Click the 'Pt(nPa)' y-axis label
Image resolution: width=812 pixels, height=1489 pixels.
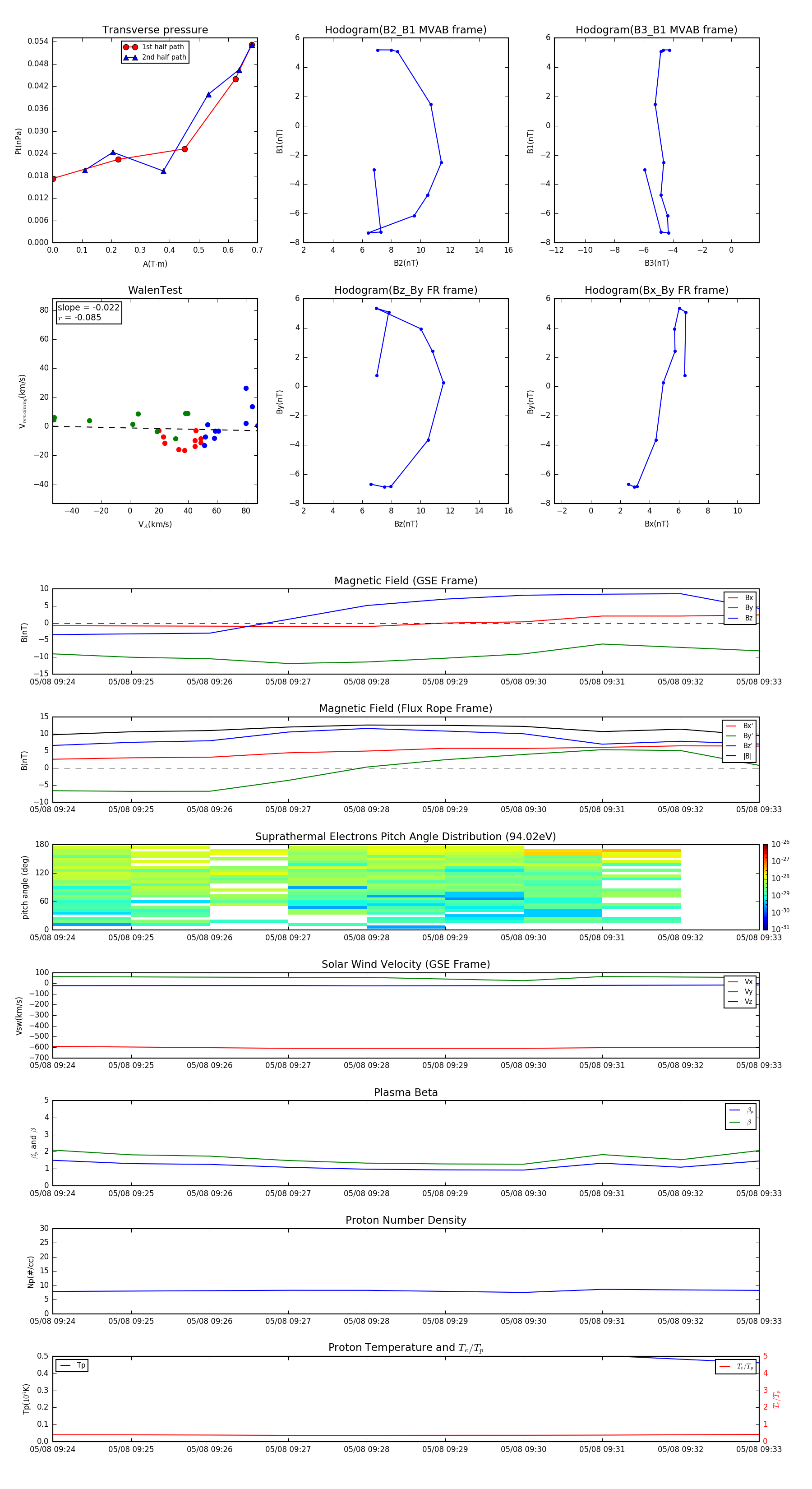pyautogui.click(x=18, y=141)
